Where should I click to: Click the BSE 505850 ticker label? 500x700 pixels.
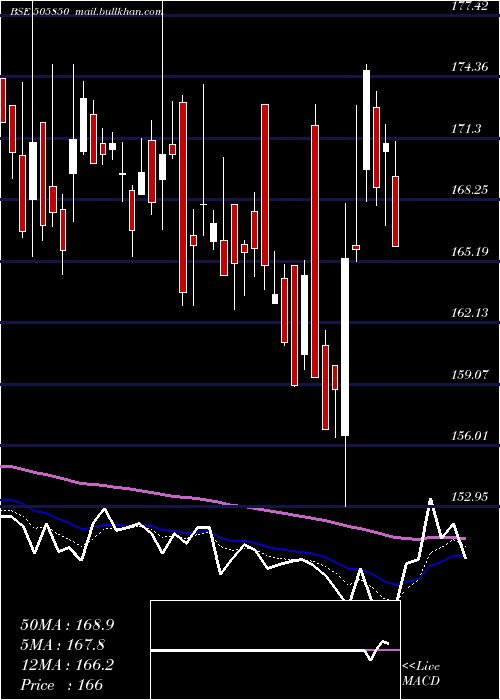tap(40, 12)
